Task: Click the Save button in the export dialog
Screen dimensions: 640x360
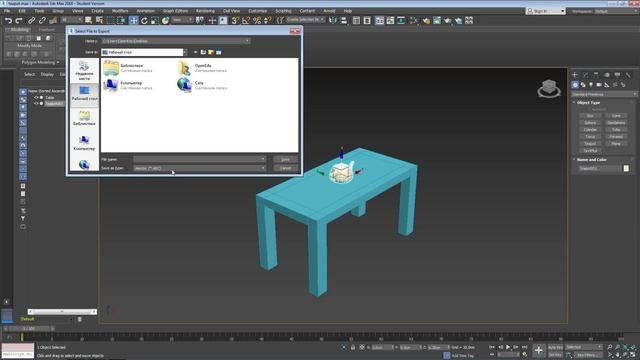Action: (x=285, y=159)
